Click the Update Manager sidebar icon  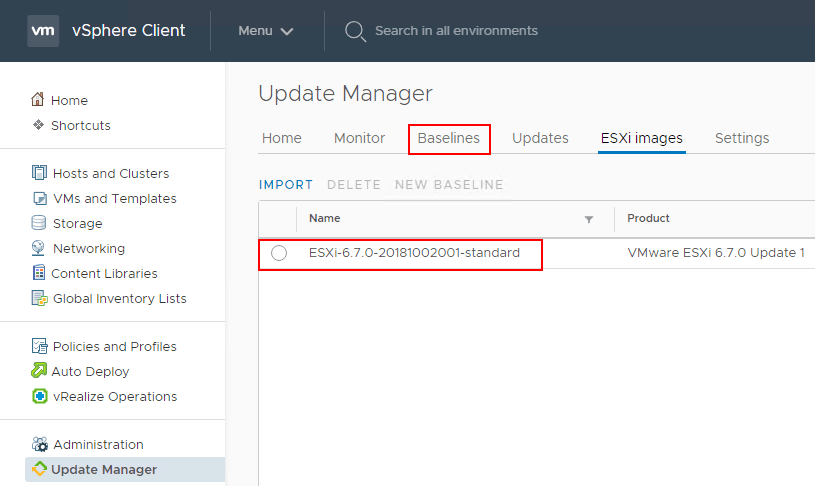click(x=39, y=469)
